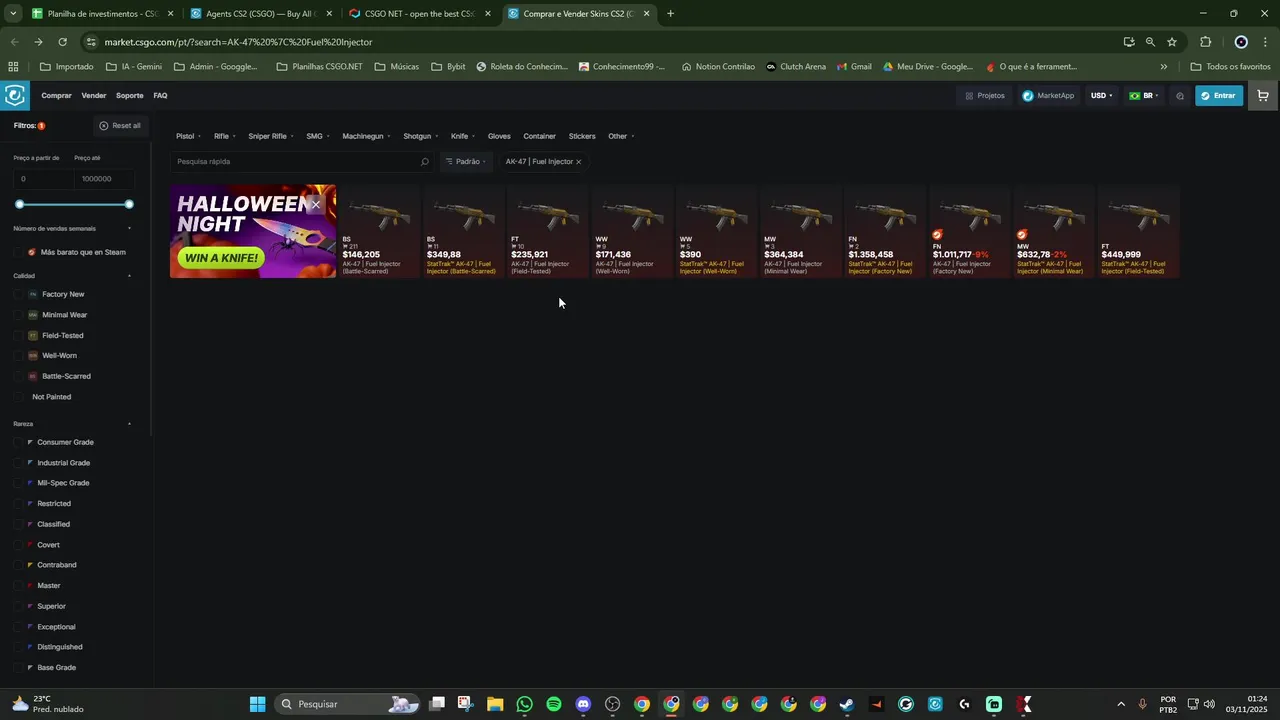The width and height of the screenshot is (1280, 720).
Task: Click the Reset all filters button
Action: [x=120, y=126]
